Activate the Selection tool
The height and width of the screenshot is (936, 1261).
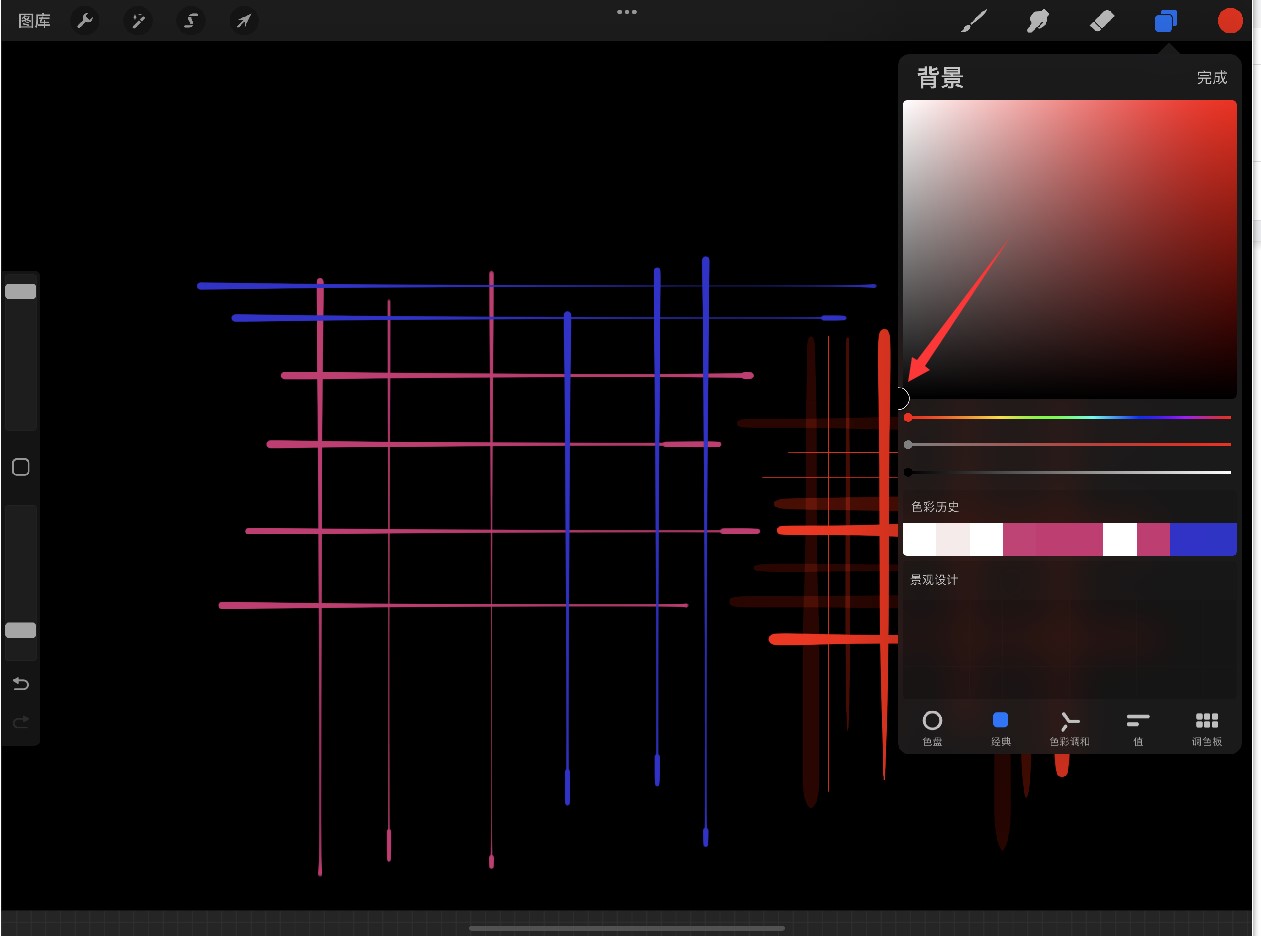coord(190,21)
